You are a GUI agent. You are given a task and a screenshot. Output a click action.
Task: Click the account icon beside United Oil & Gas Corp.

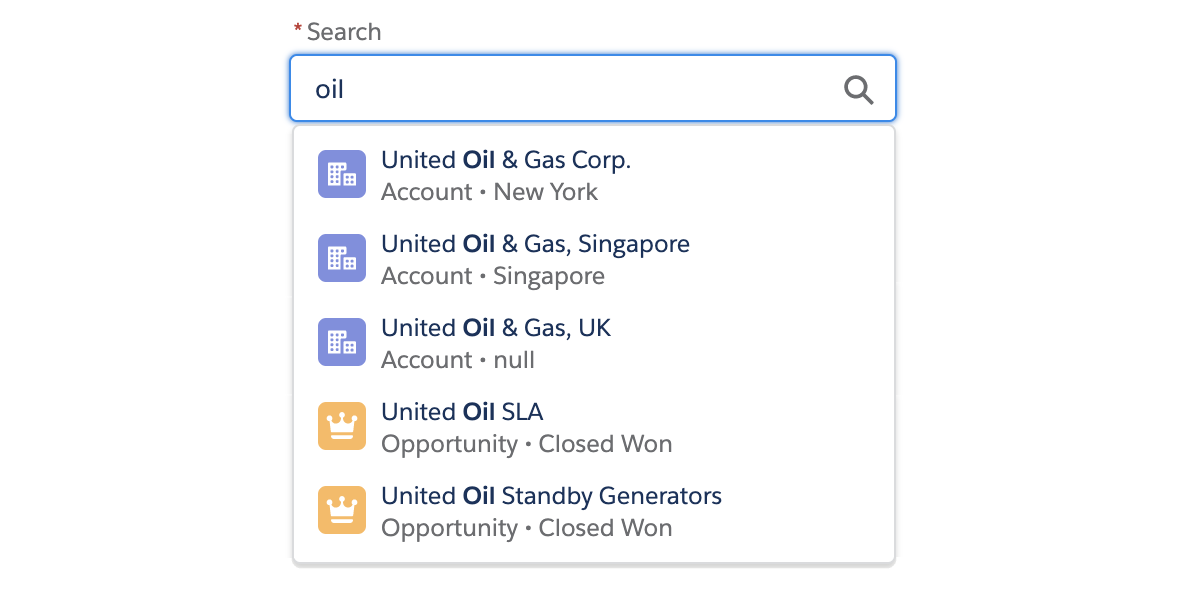tap(341, 174)
